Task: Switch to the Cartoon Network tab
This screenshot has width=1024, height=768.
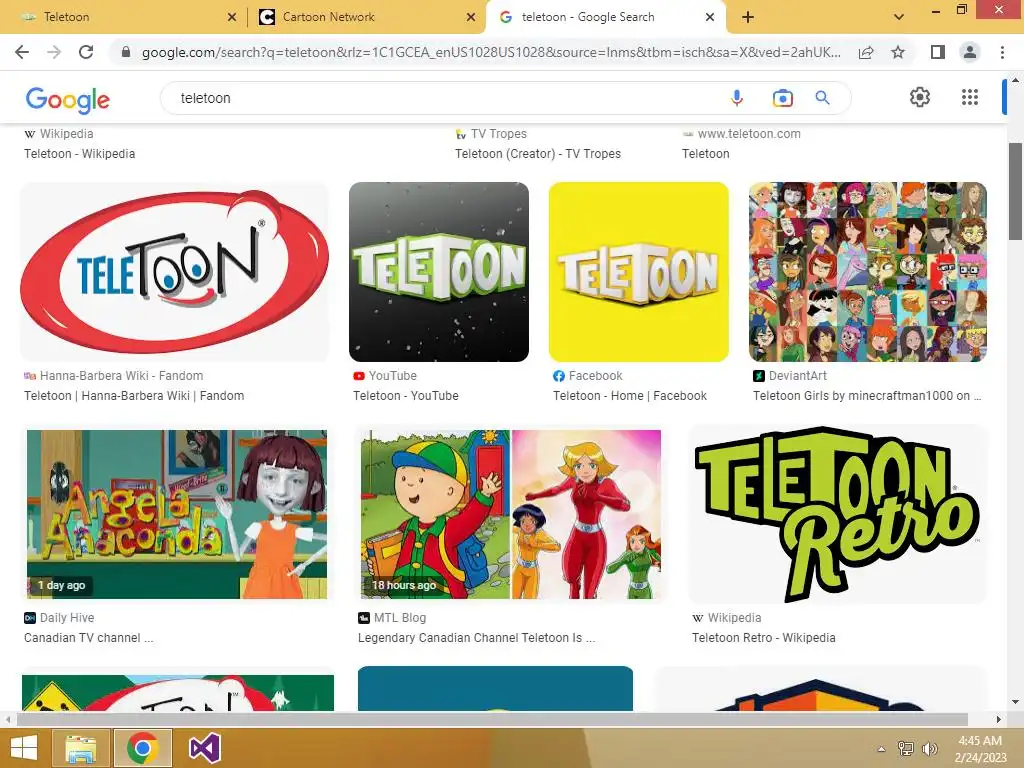Action: click(x=366, y=17)
